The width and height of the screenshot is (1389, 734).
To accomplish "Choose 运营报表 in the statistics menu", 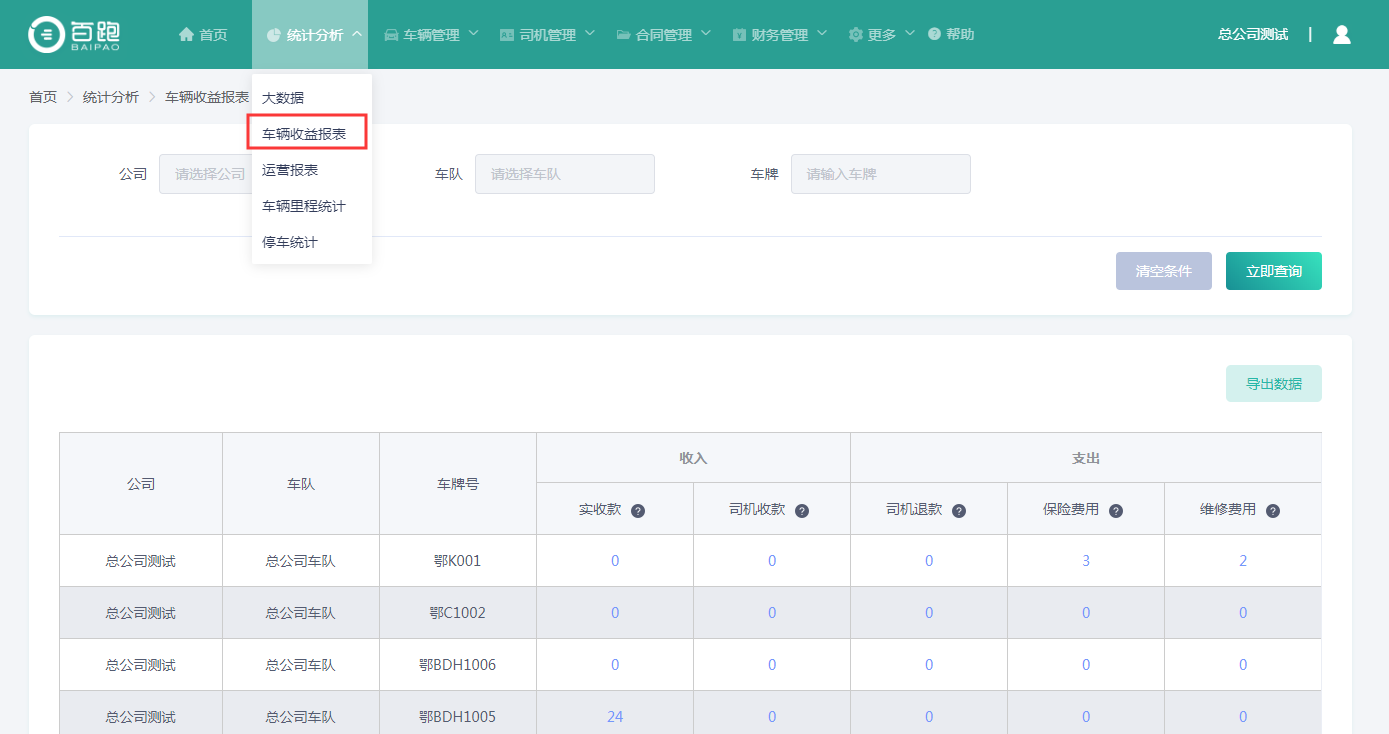I will (x=290, y=170).
